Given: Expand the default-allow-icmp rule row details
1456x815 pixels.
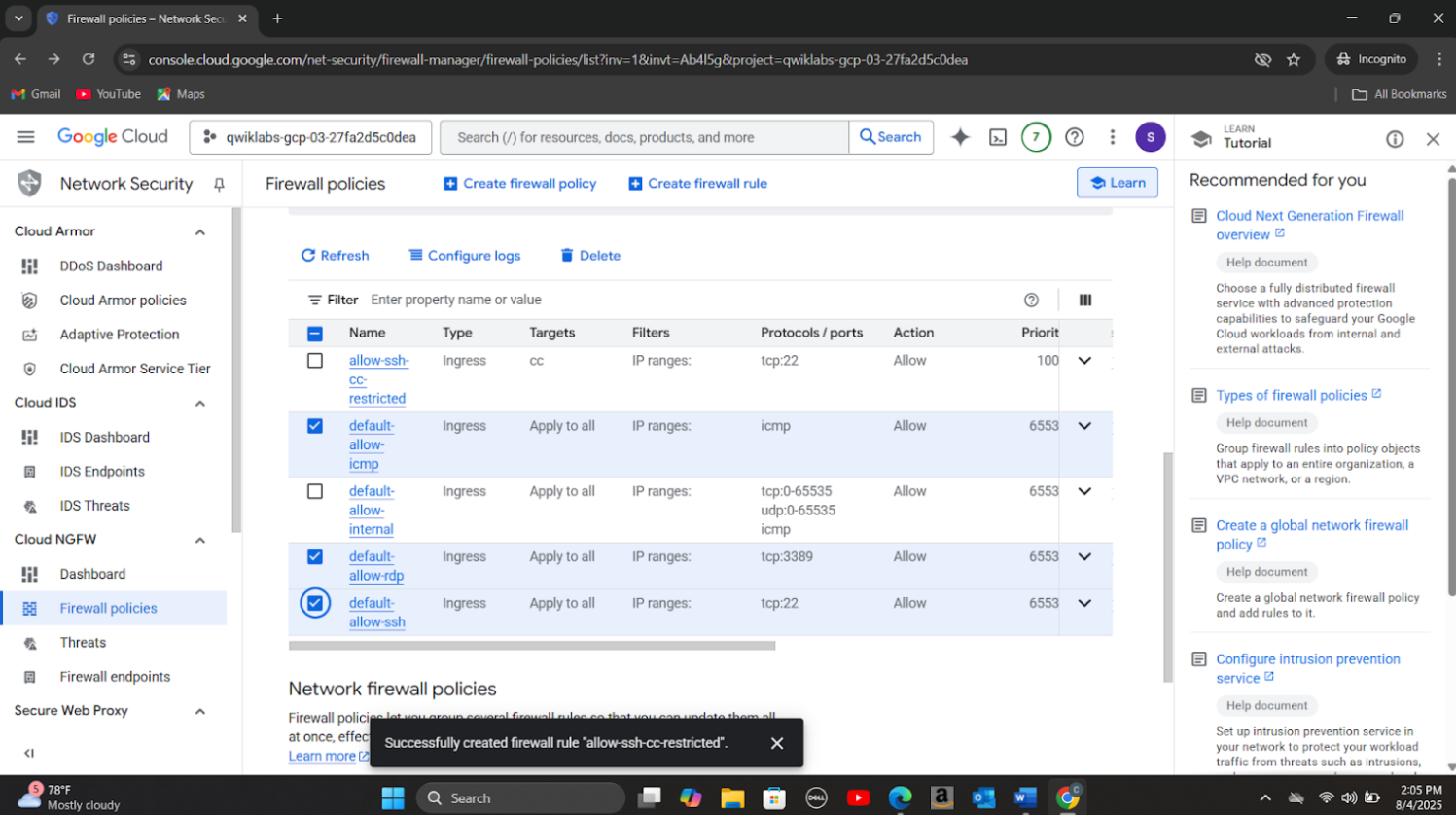Looking at the screenshot, I should click(1084, 426).
